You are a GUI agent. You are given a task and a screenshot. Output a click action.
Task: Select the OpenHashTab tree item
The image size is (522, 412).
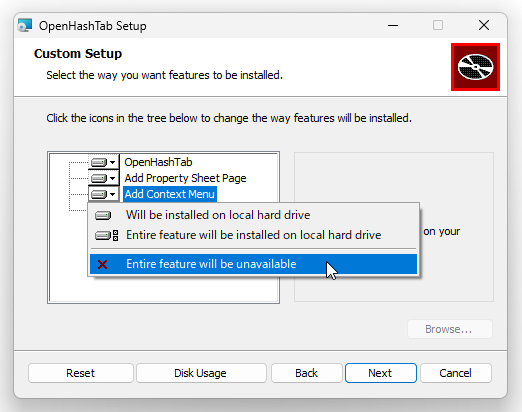point(158,162)
